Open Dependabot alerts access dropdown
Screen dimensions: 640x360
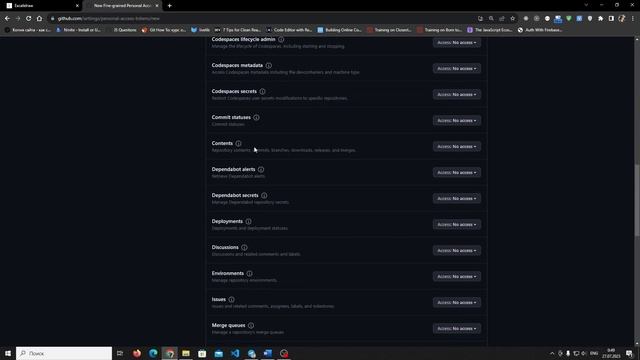point(457,173)
